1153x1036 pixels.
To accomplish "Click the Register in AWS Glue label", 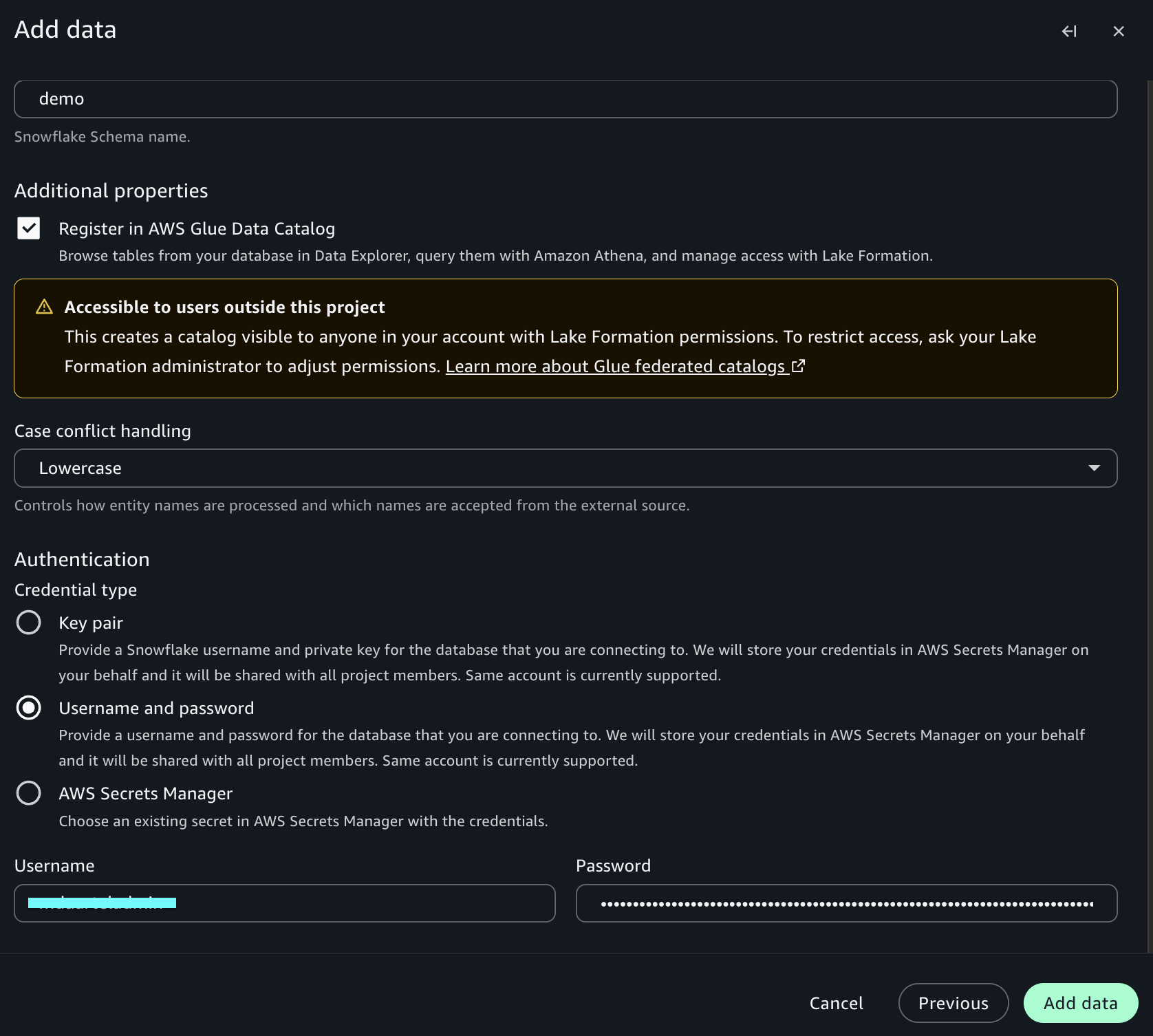I will point(197,228).
